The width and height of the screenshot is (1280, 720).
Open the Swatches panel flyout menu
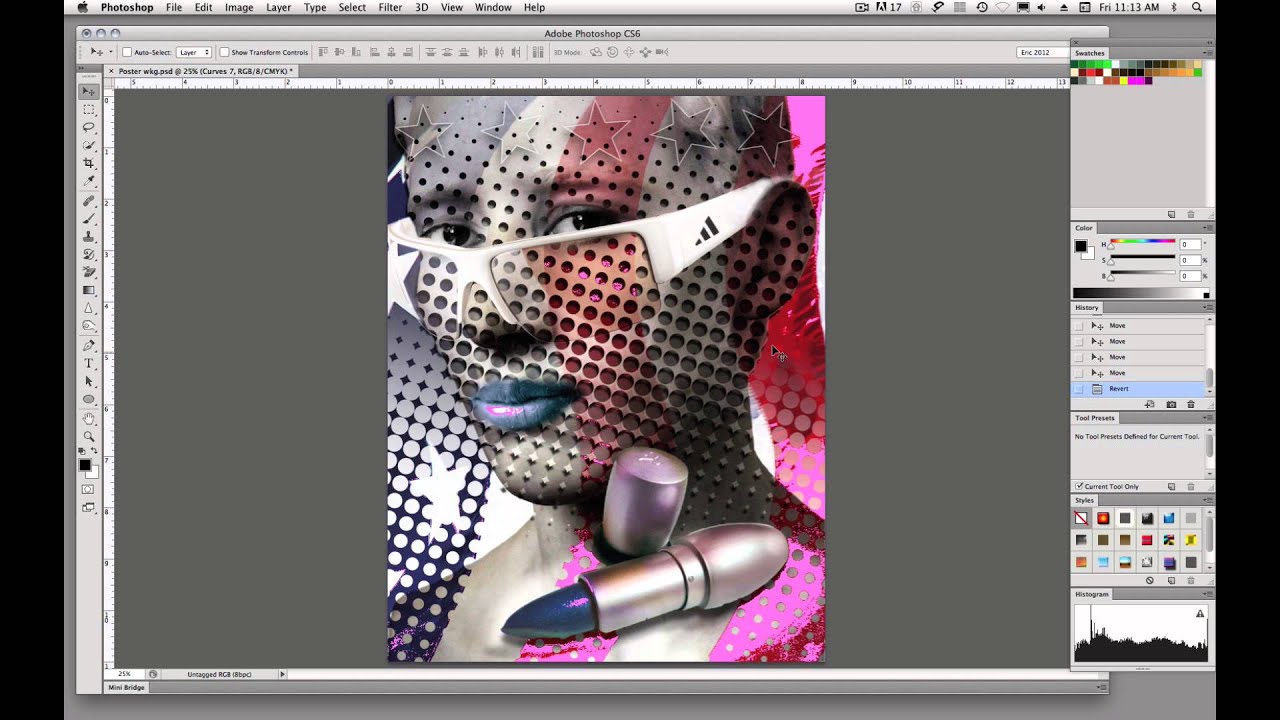click(x=1210, y=53)
